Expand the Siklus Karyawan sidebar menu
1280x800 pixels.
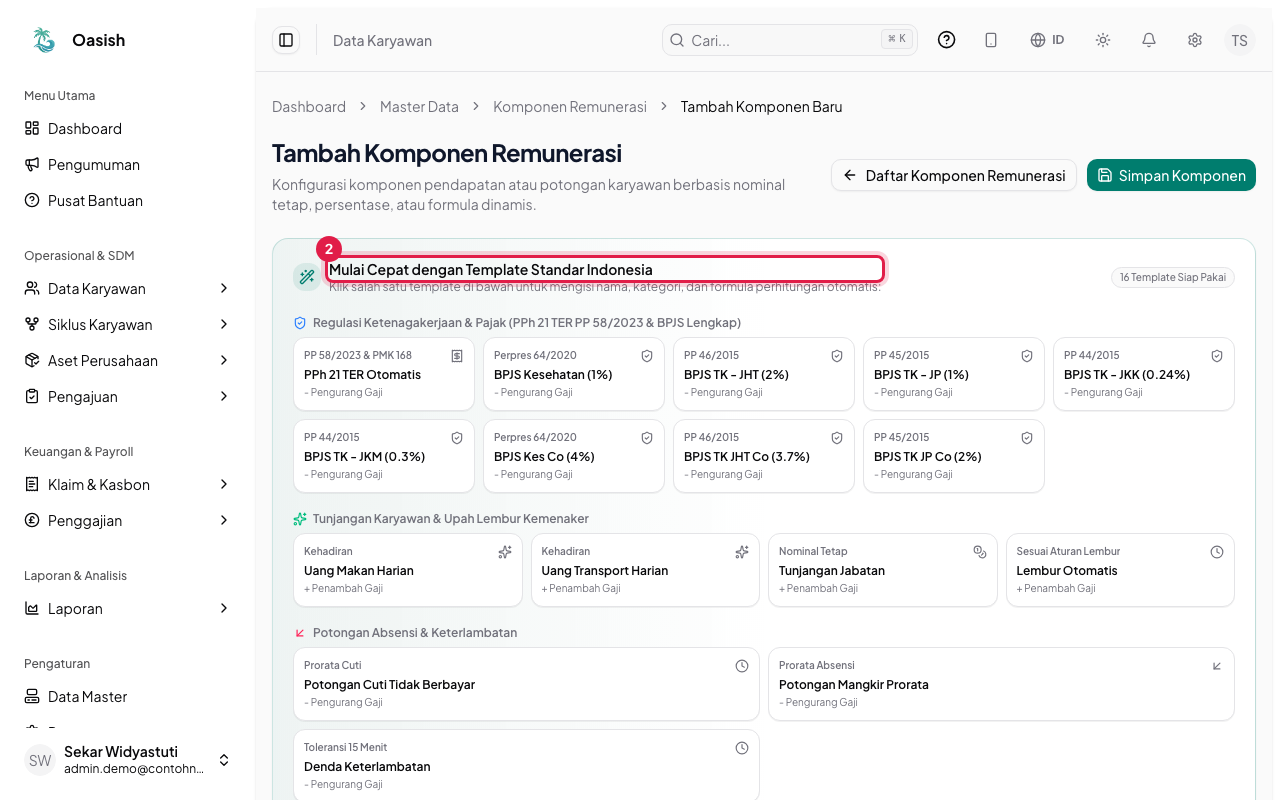point(128,325)
